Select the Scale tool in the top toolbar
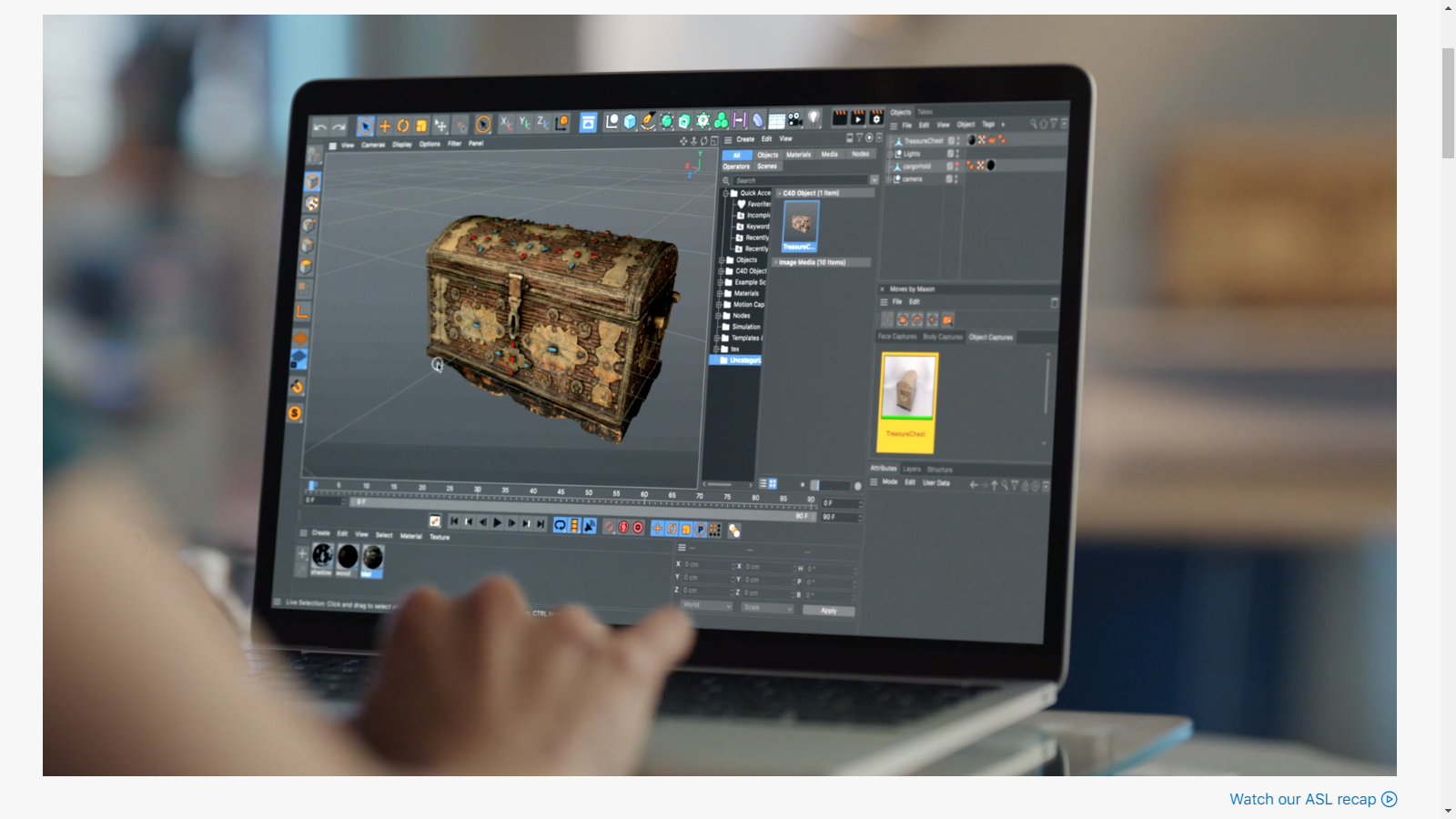The image size is (1456, 819). (x=421, y=126)
